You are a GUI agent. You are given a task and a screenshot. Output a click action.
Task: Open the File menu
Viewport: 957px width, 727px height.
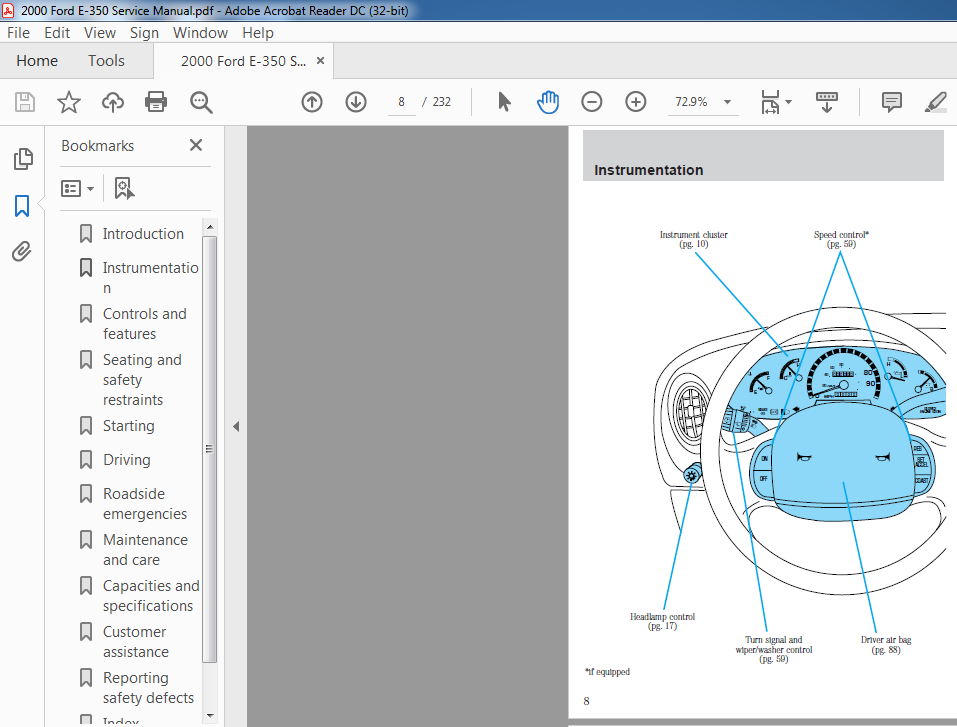[18, 33]
